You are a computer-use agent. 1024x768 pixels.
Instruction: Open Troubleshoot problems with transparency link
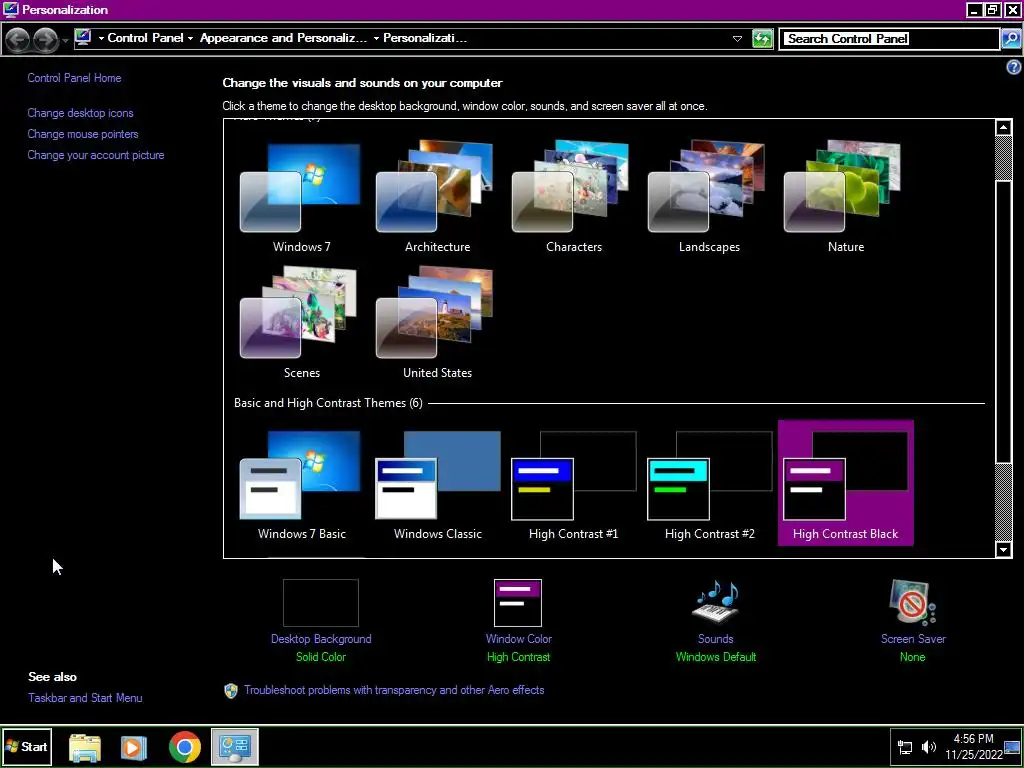[394, 690]
